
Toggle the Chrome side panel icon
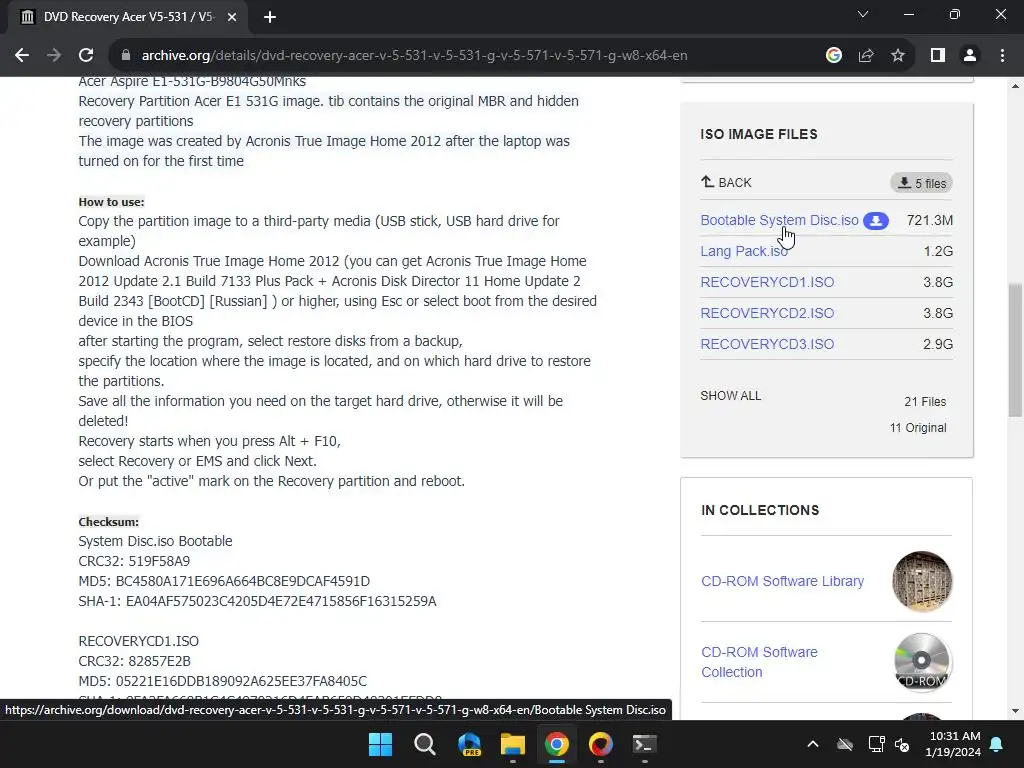938,56
